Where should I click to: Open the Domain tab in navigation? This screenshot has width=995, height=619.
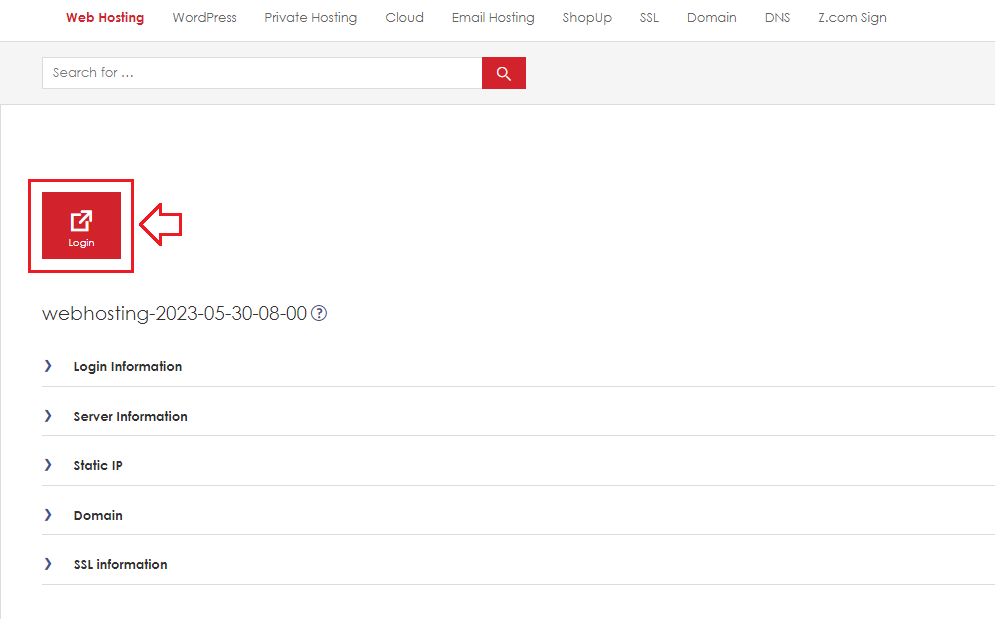pyautogui.click(x=711, y=18)
